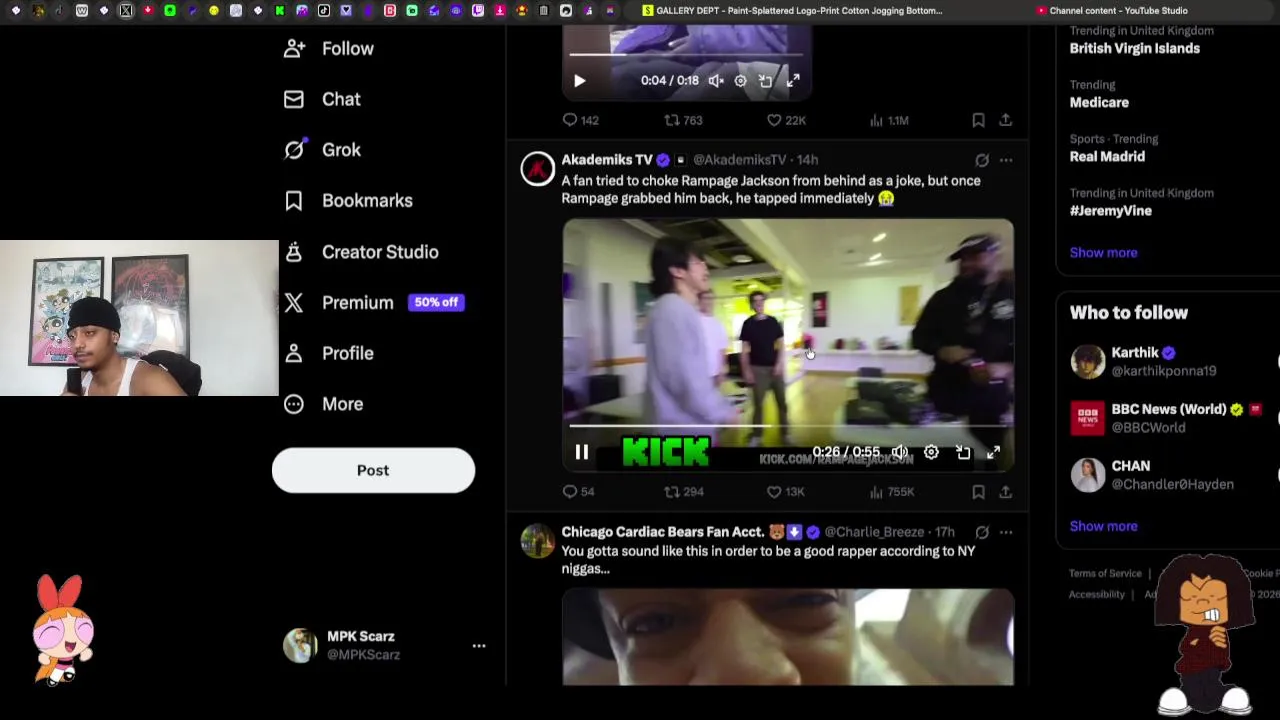Image resolution: width=1280 pixels, height=720 pixels.
Task: View analytics for 755K views post
Action: 891,492
